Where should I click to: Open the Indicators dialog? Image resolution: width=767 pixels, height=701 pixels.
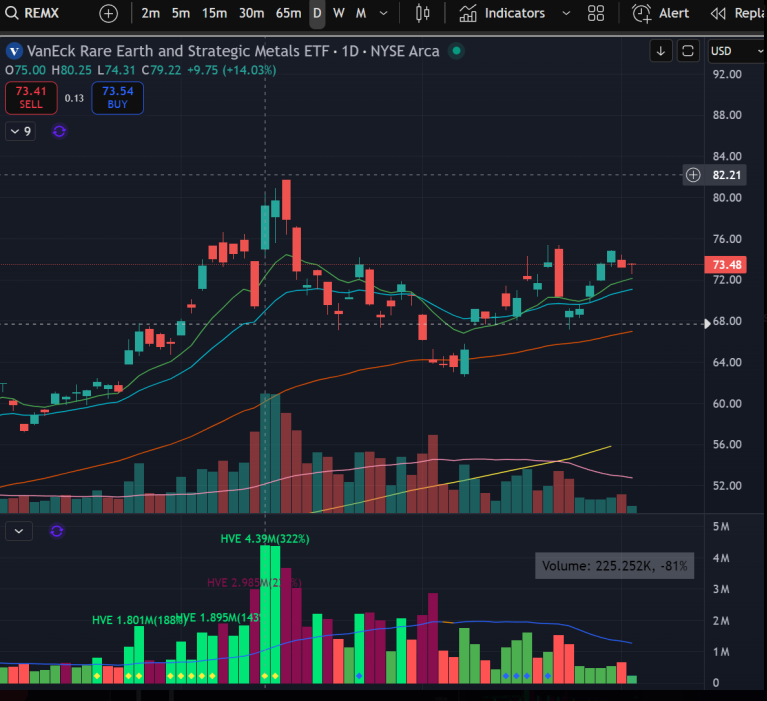pos(502,13)
